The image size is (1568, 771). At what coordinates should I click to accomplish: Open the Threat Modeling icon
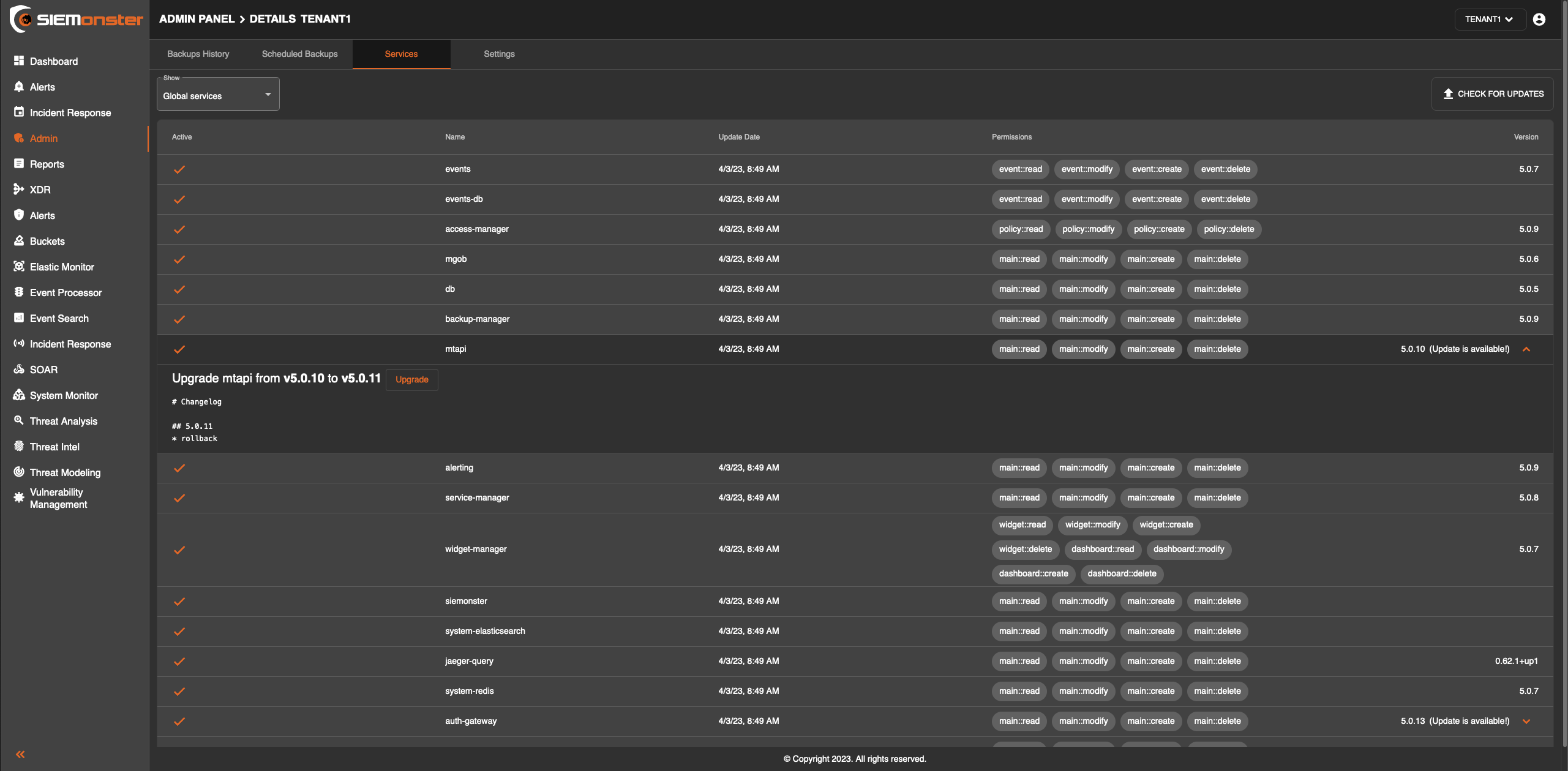coord(19,472)
